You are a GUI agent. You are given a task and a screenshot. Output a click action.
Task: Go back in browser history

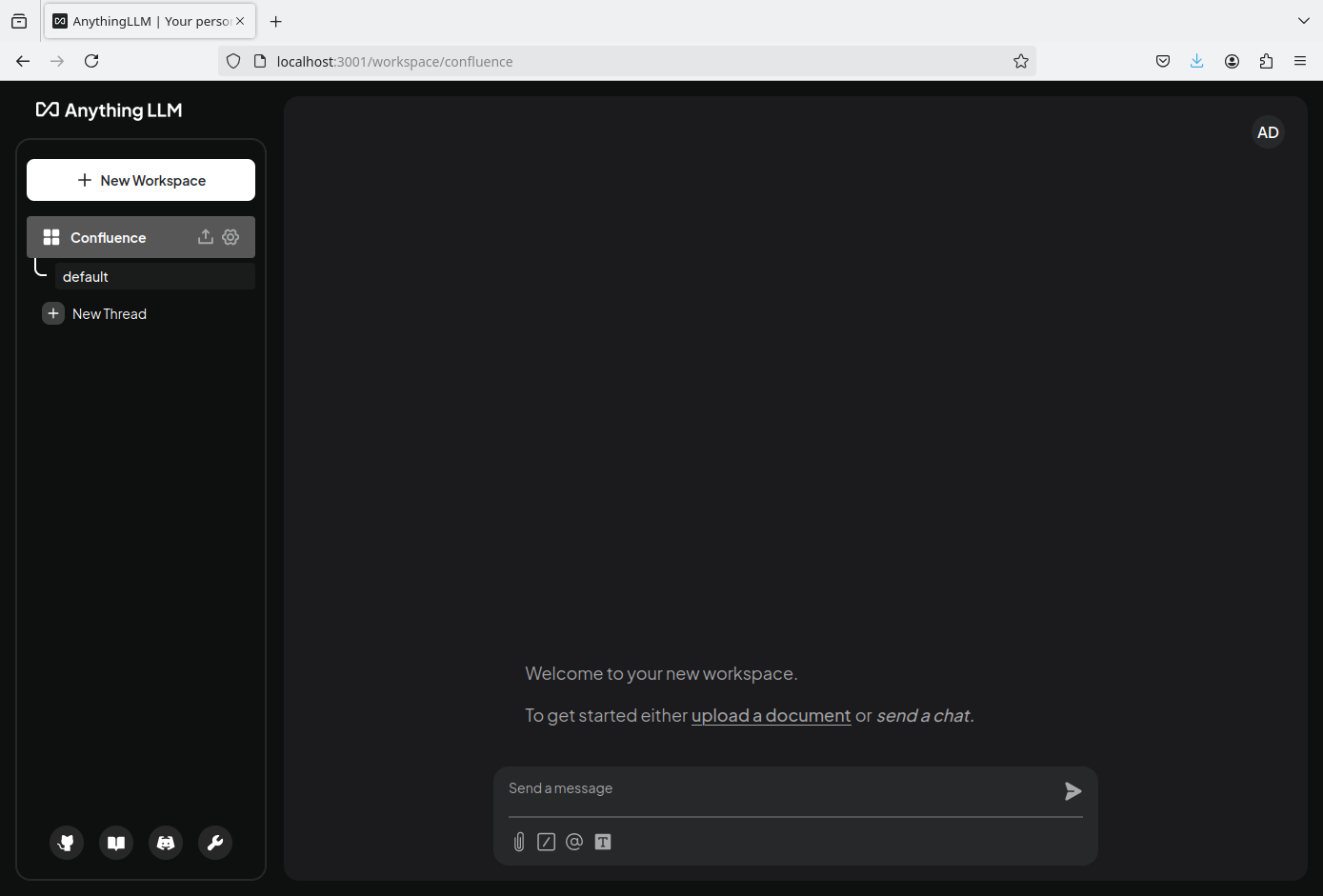pos(23,61)
